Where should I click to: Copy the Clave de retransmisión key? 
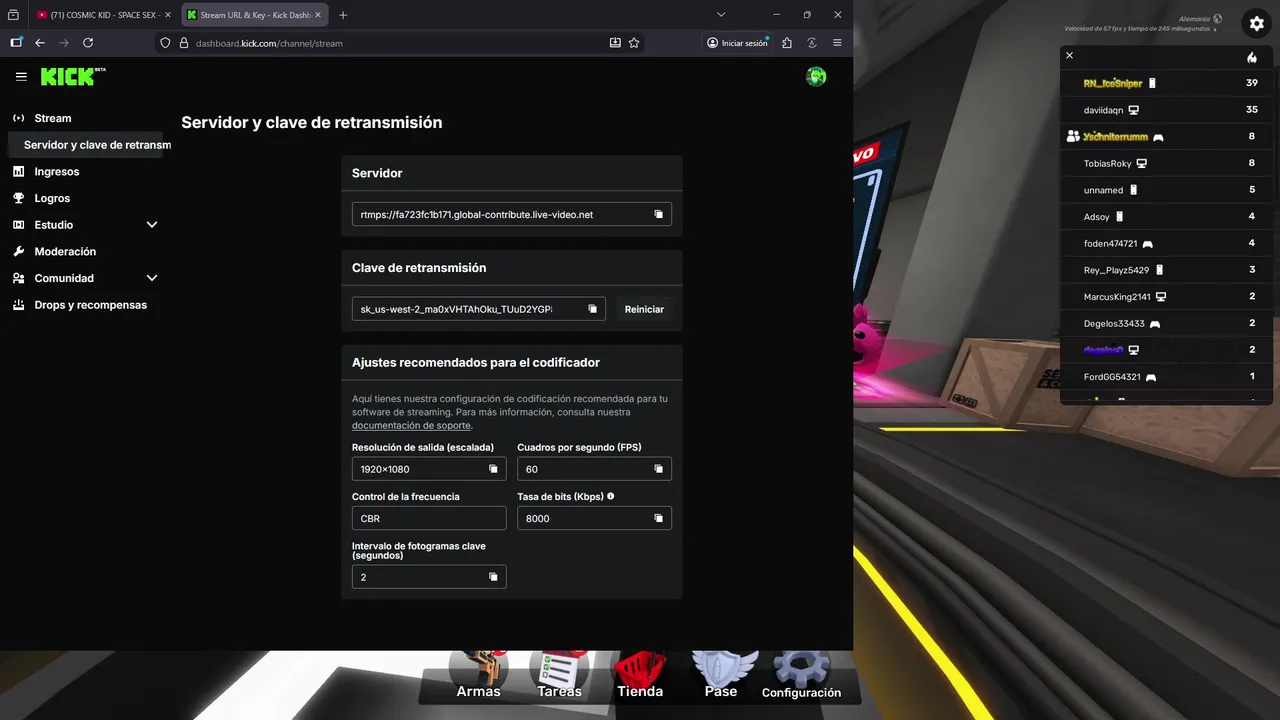(x=592, y=309)
